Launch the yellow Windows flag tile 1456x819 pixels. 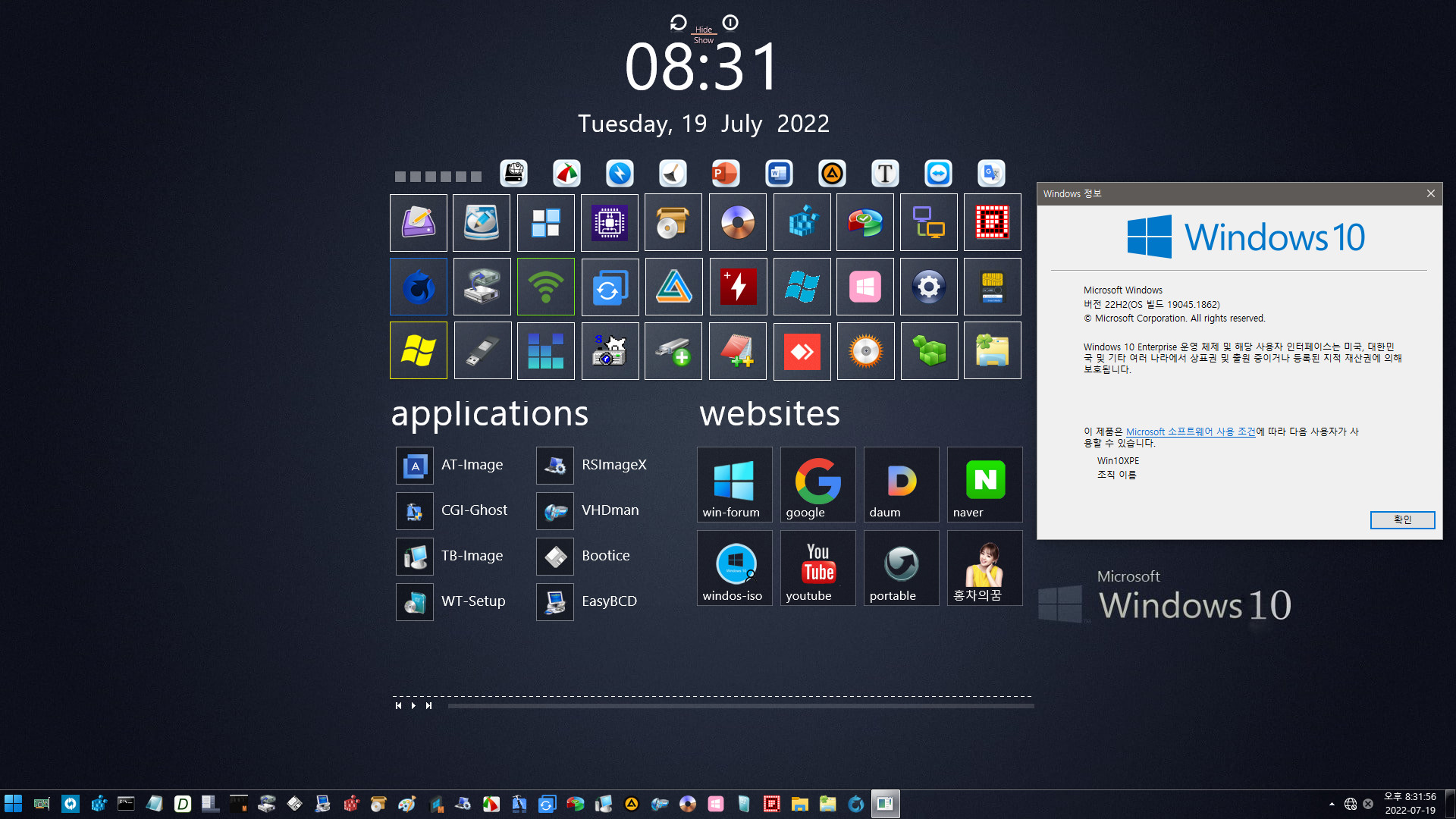pyautogui.click(x=419, y=350)
